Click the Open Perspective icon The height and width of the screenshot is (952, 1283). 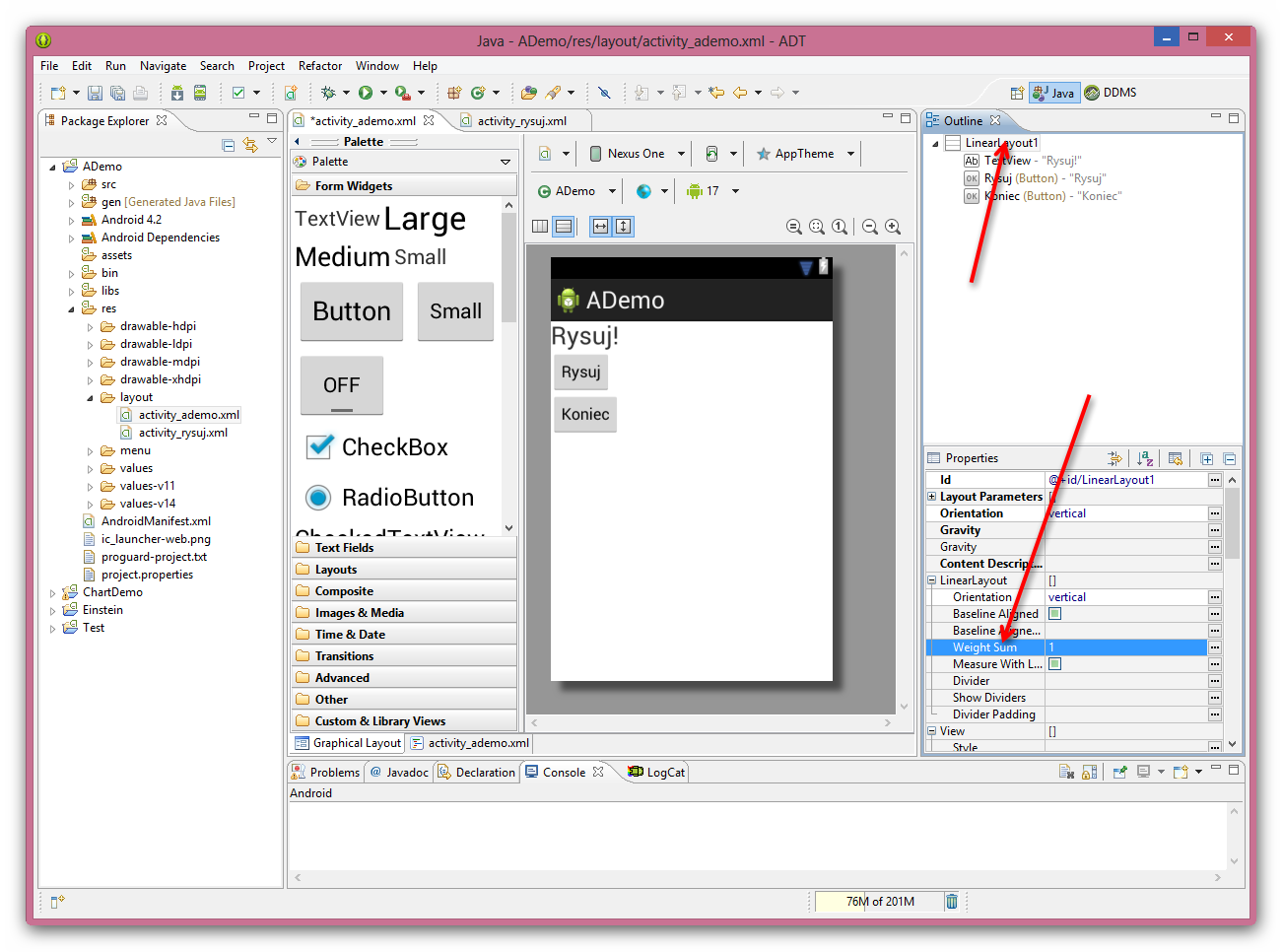pos(1017,93)
